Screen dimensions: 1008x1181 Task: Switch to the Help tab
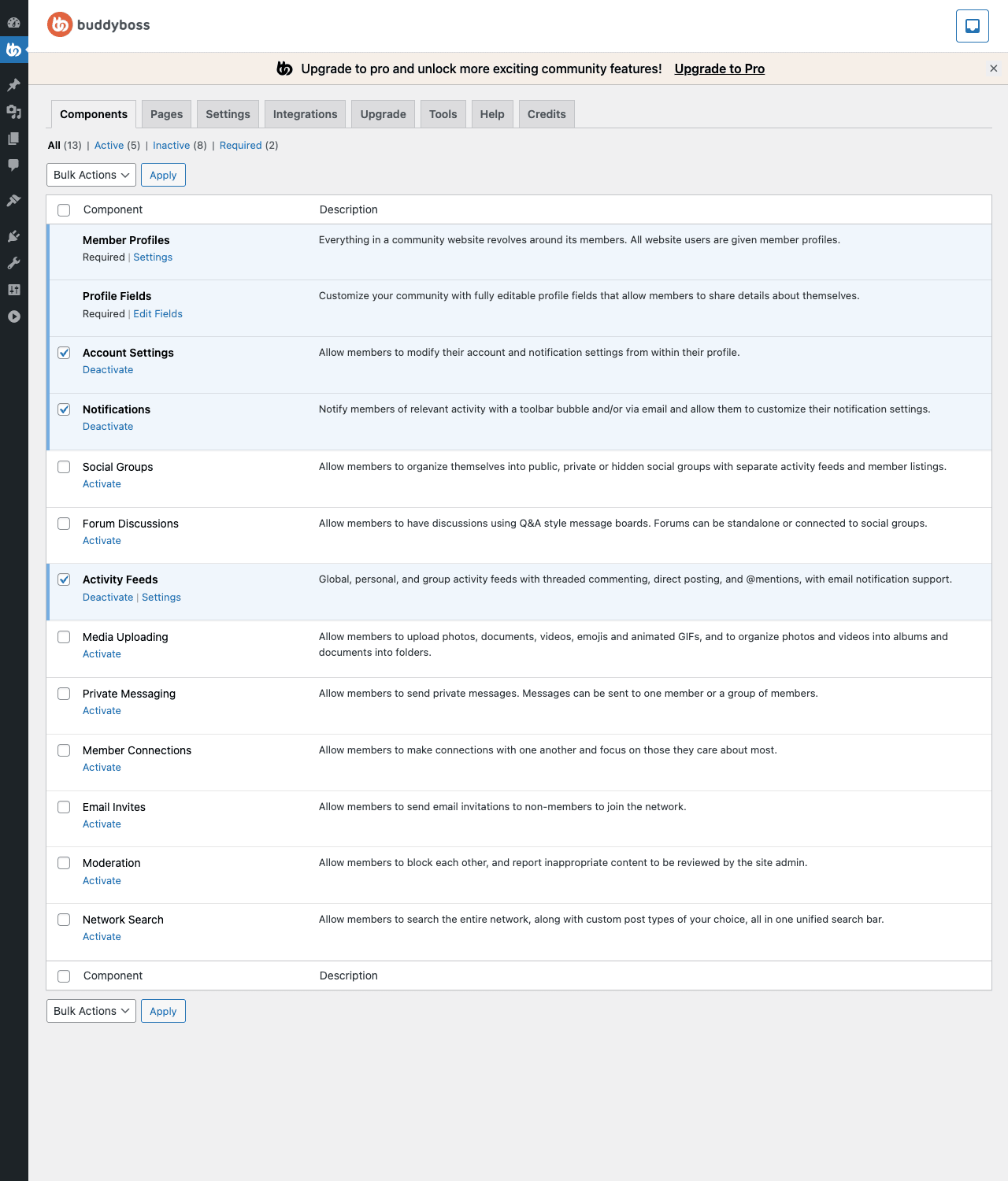coord(492,114)
